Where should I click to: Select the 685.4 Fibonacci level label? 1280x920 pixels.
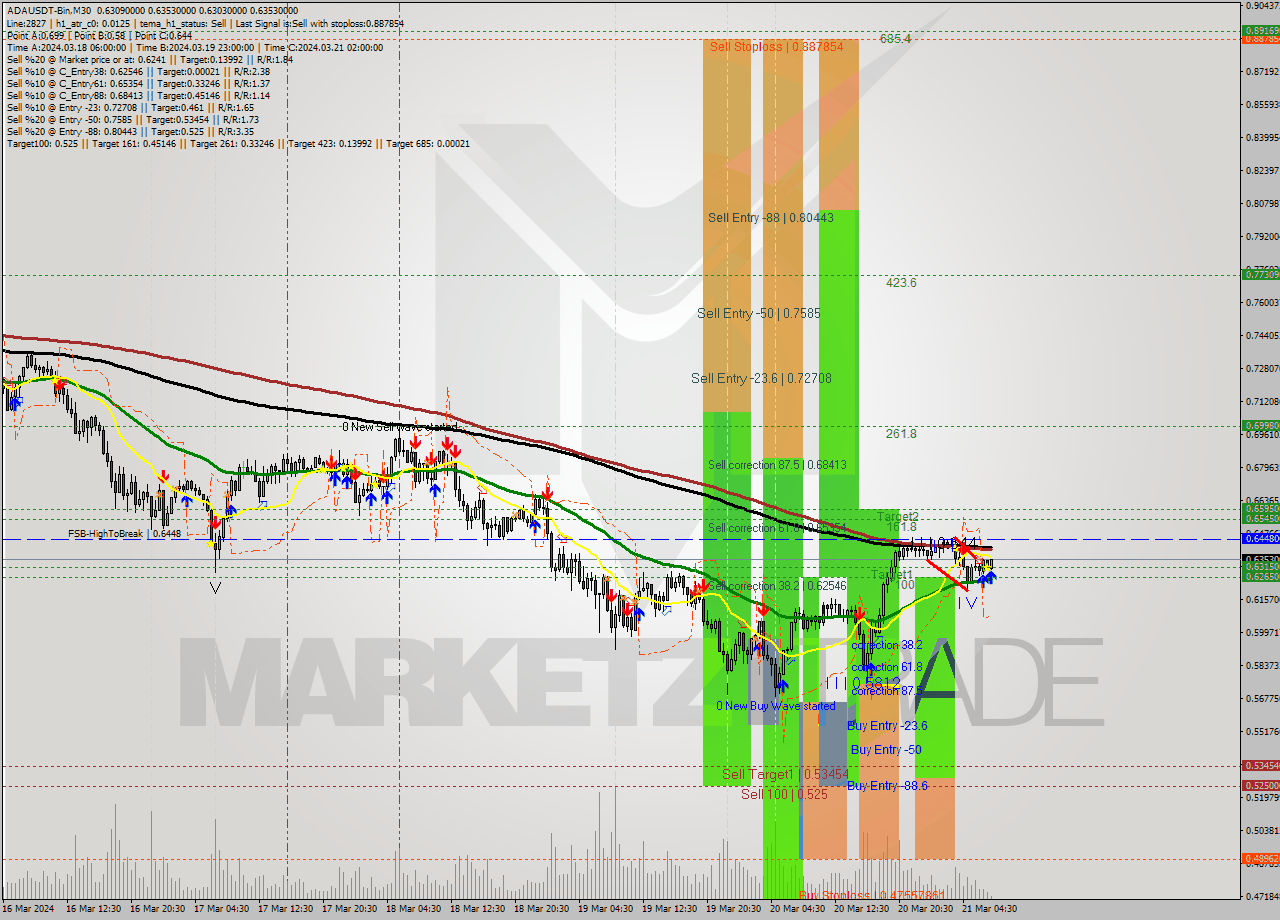(895, 38)
